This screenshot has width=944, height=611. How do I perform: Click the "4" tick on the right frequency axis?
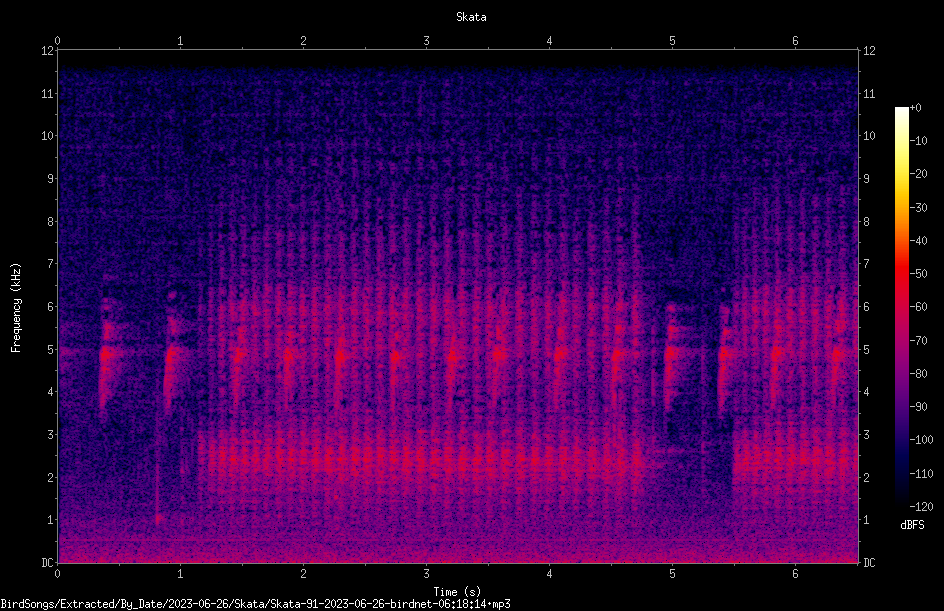pos(866,392)
